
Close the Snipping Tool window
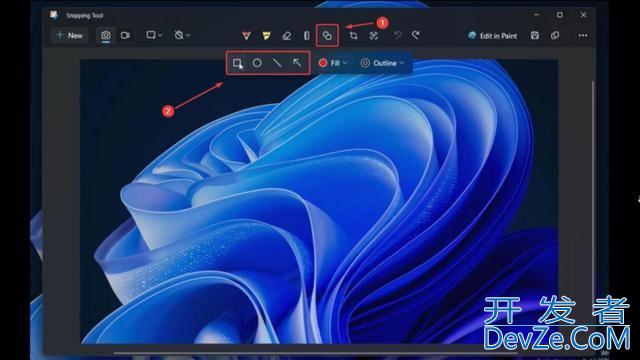583,15
